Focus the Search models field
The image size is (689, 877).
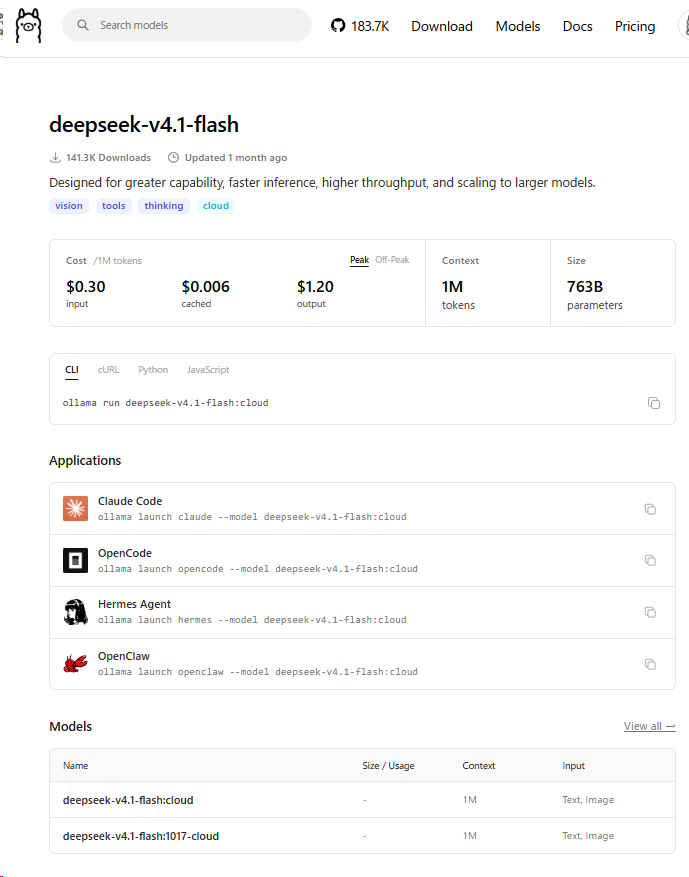(x=187, y=25)
